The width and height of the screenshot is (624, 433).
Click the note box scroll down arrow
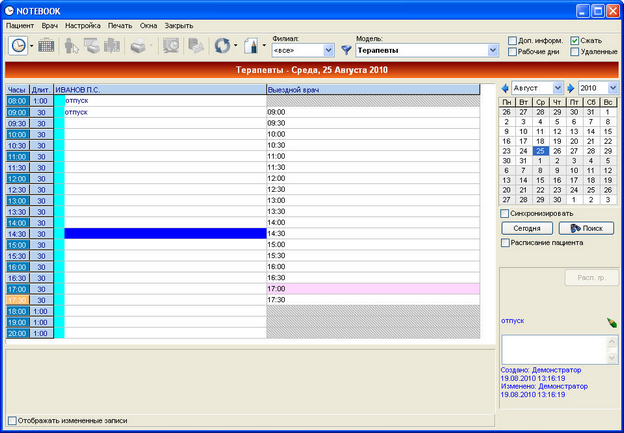click(612, 358)
